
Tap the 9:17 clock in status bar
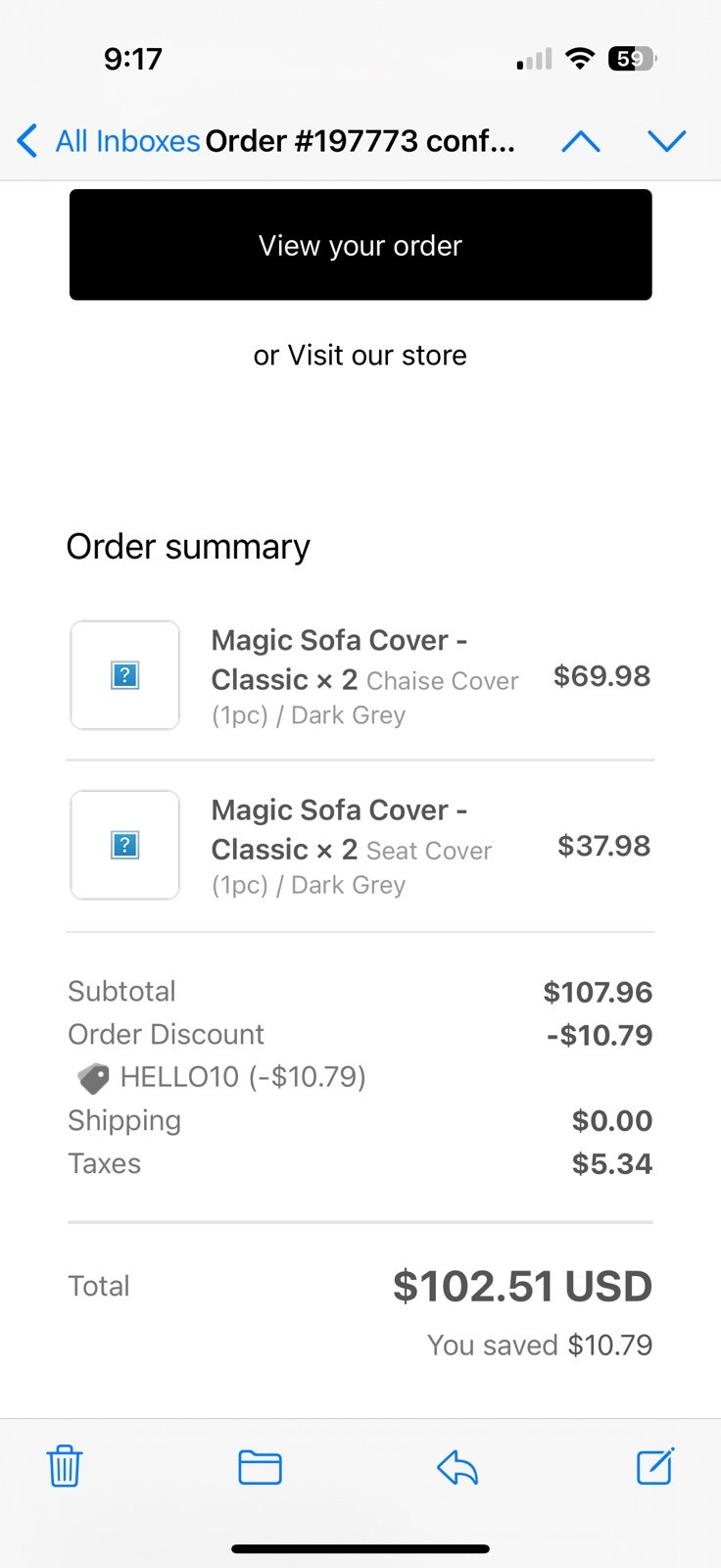(x=133, y=59)
